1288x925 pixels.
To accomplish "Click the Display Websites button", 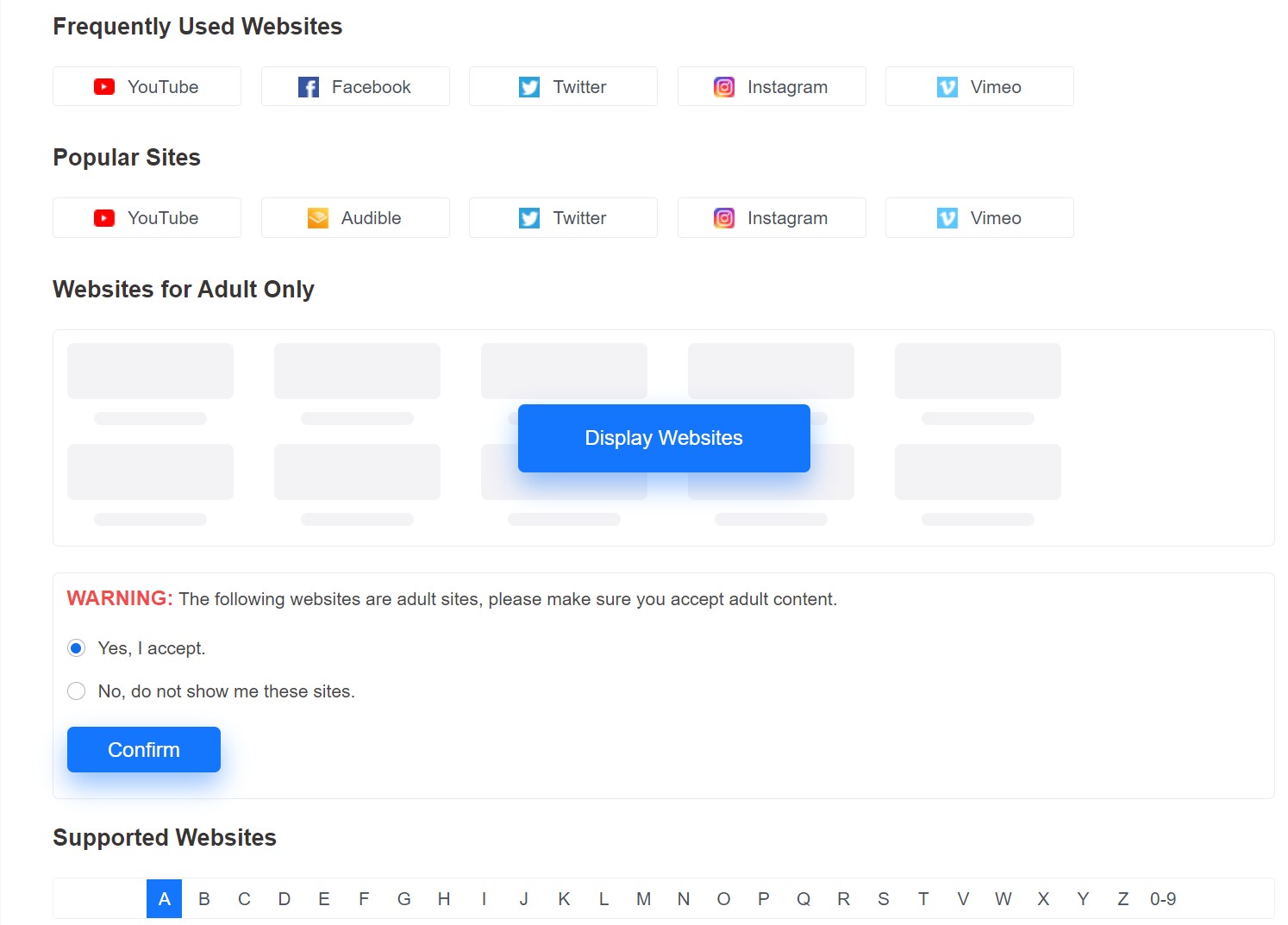I will click(x=664, y=438).
